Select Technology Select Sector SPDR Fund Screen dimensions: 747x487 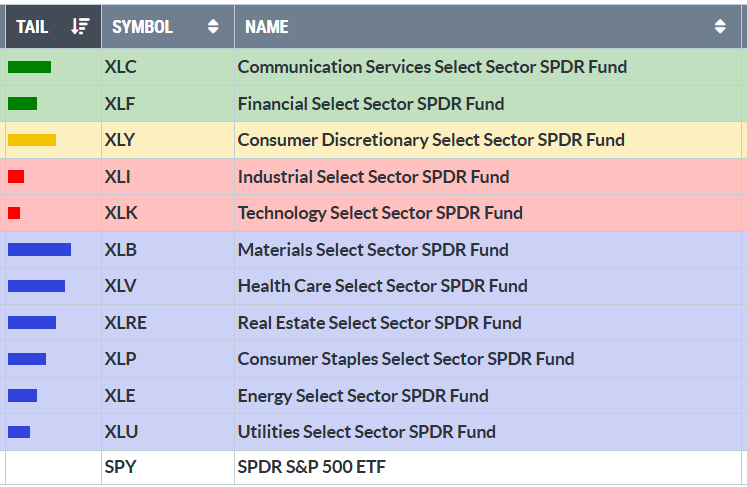(x=380, y=213)
